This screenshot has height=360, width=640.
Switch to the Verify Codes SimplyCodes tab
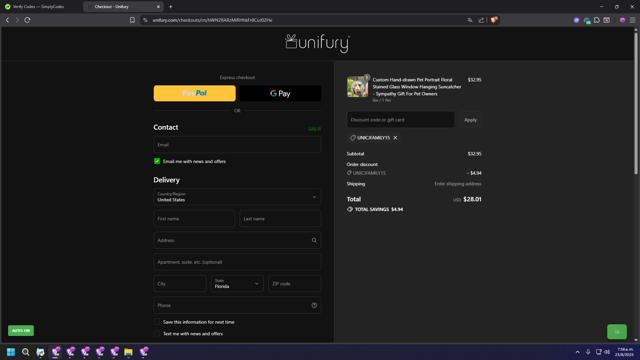39,7
